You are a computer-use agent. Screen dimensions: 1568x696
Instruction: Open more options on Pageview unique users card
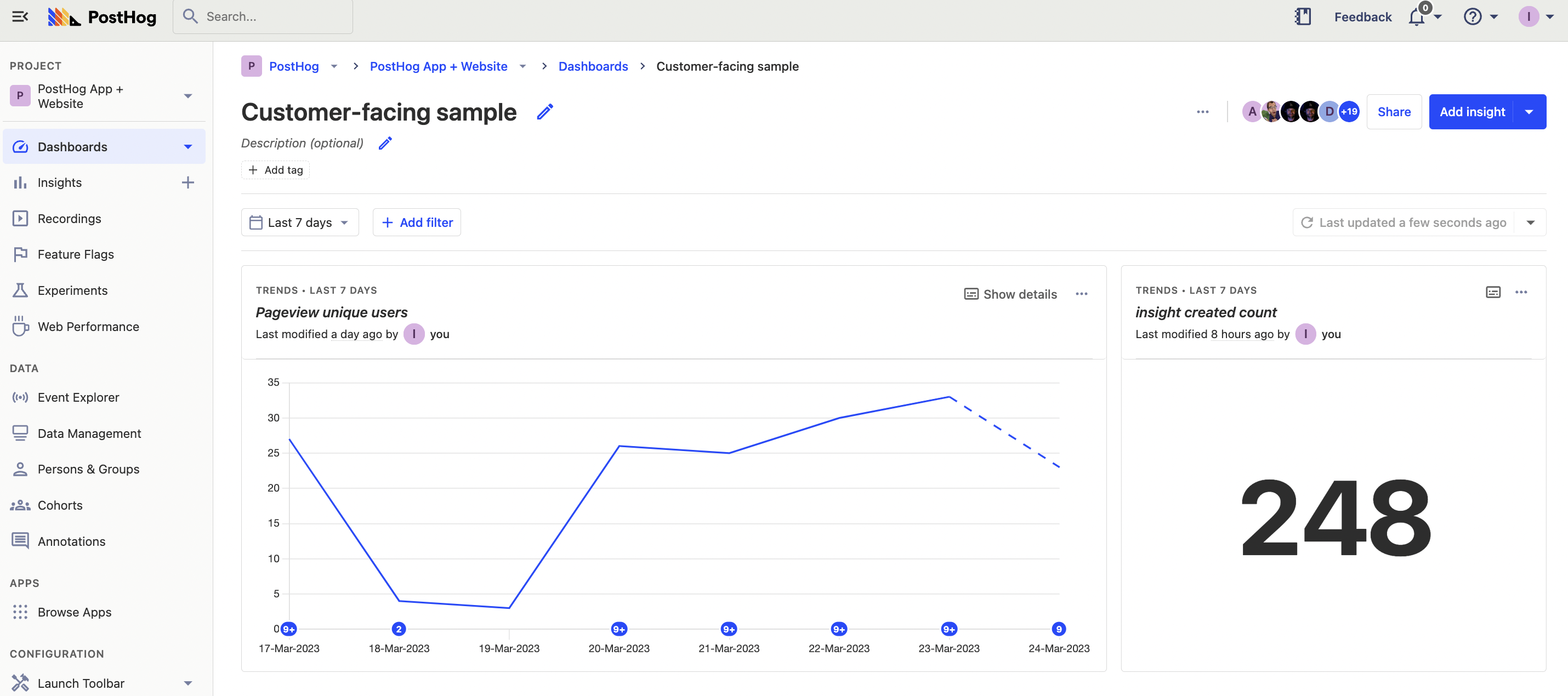(1081, 294)
